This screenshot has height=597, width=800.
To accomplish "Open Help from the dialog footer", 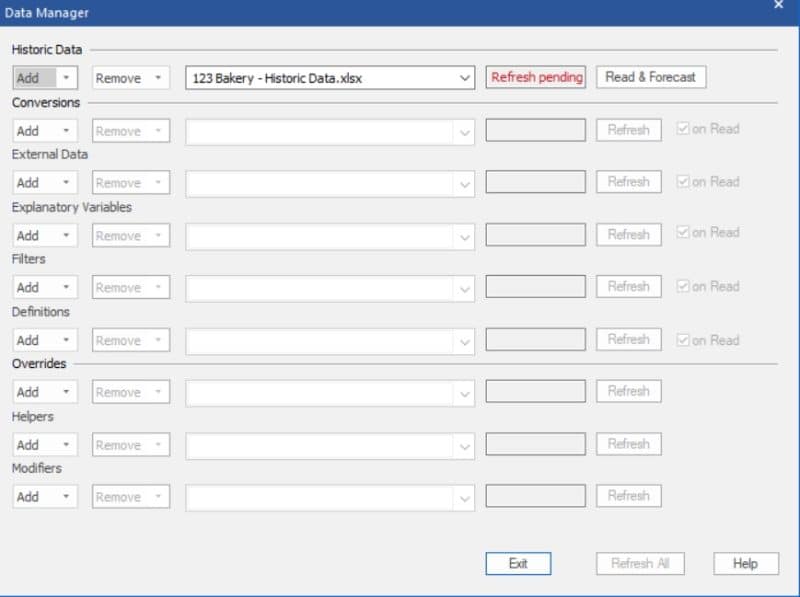I will [745, 563].
